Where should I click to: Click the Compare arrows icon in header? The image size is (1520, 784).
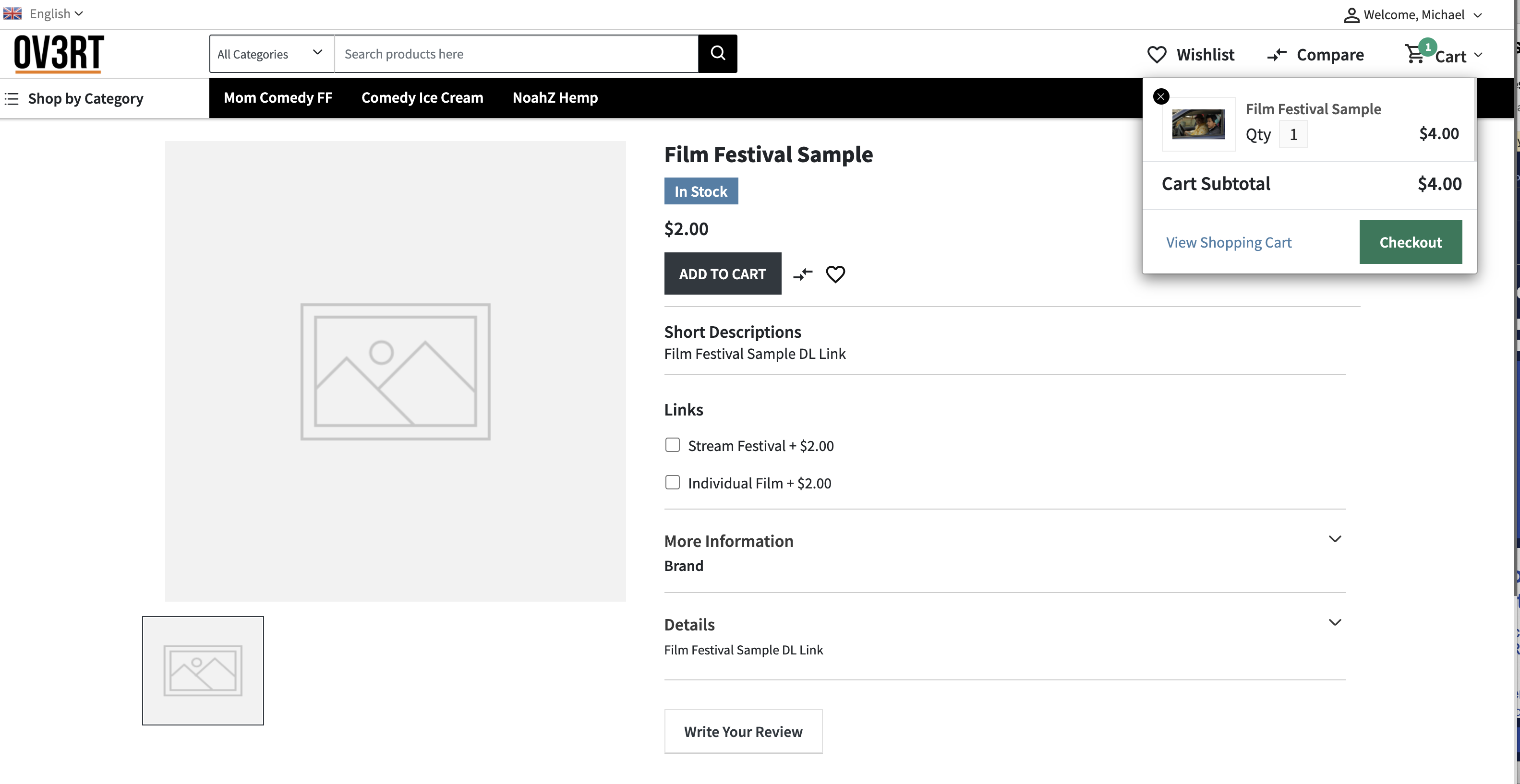point(1277,55)
